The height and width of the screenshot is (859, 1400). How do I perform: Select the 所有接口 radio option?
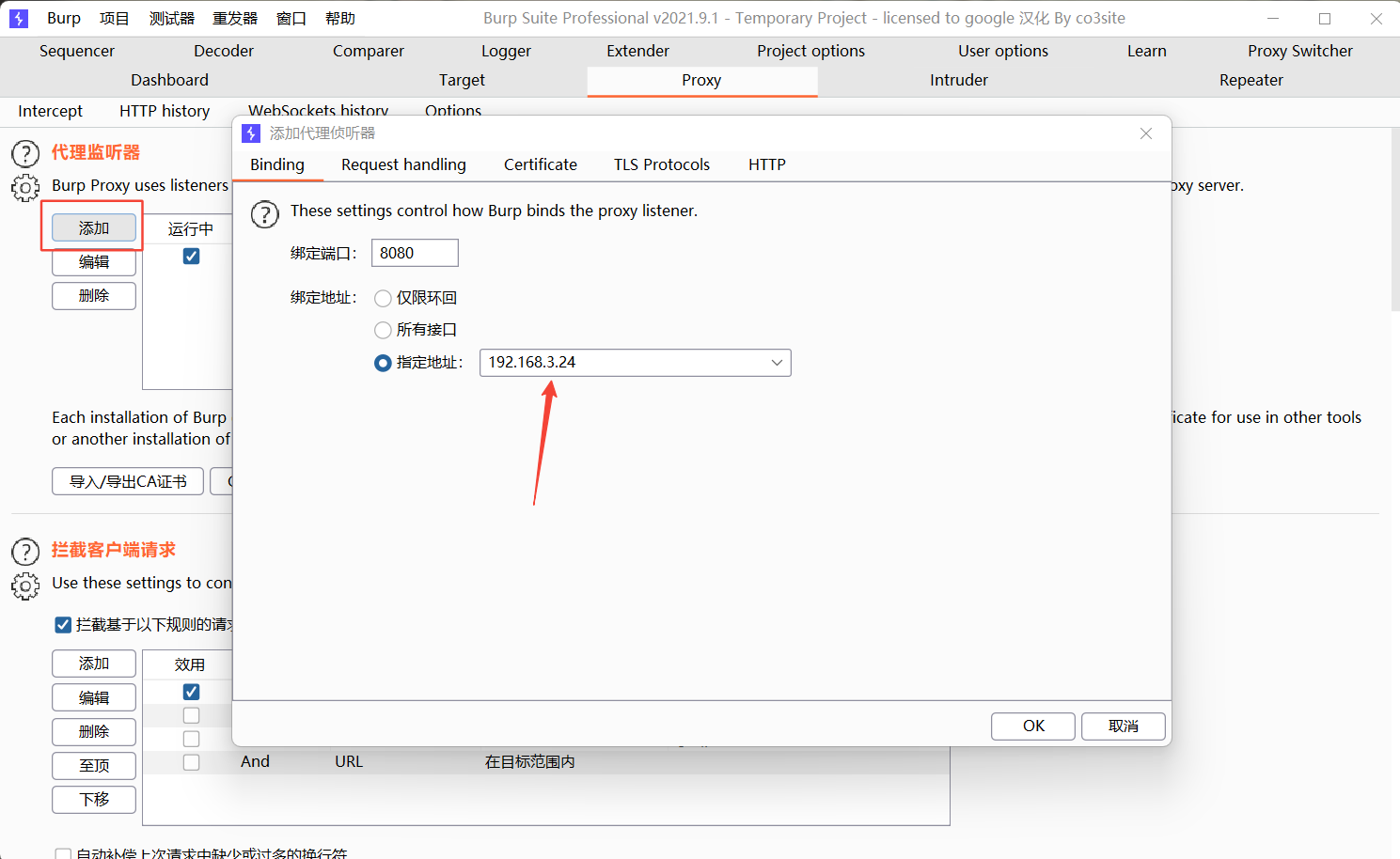coord(383,330)
